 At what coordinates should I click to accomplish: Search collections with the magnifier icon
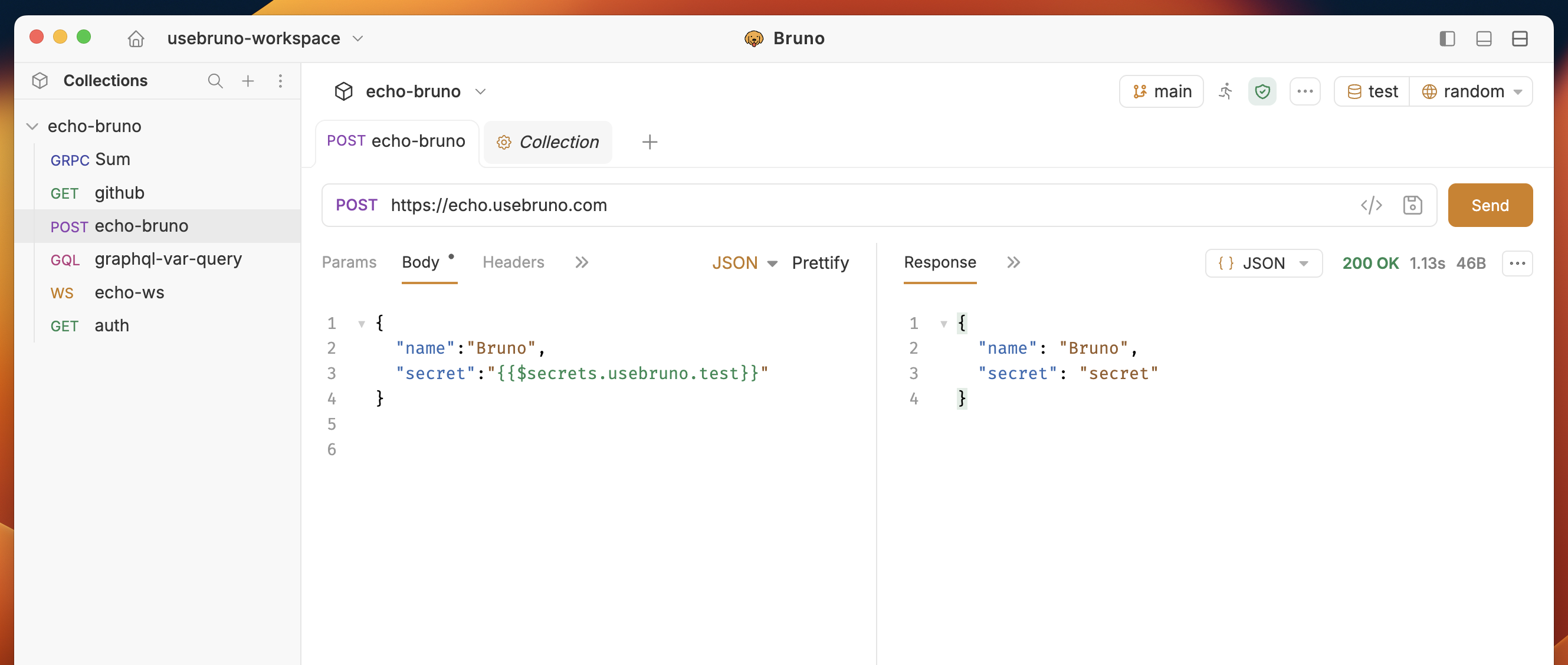point(215,81)
